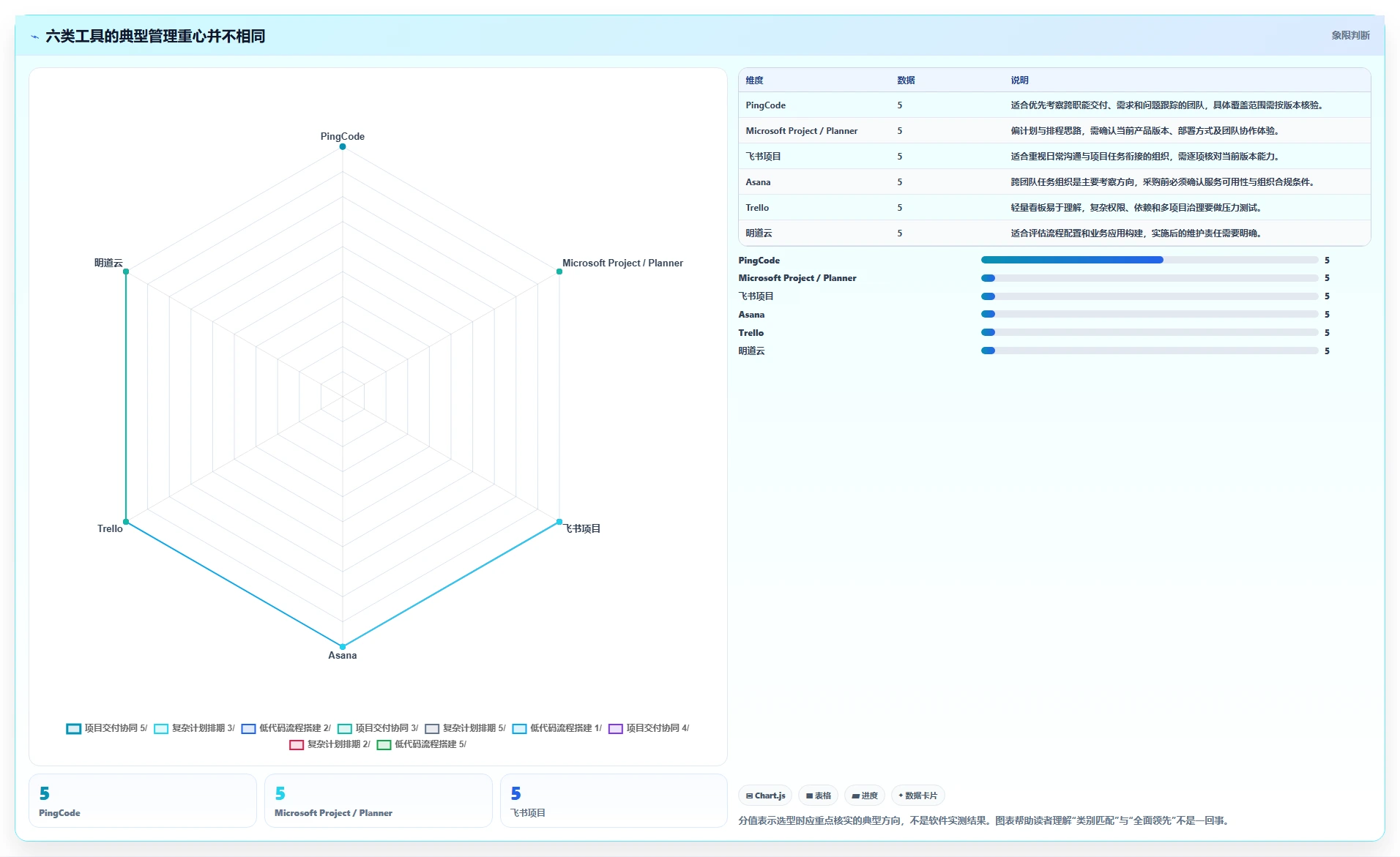The height and width of the screenshot is (857, 1400).
Task: Click the 明道云 radar data point
Action: click(x=126, y=272)
